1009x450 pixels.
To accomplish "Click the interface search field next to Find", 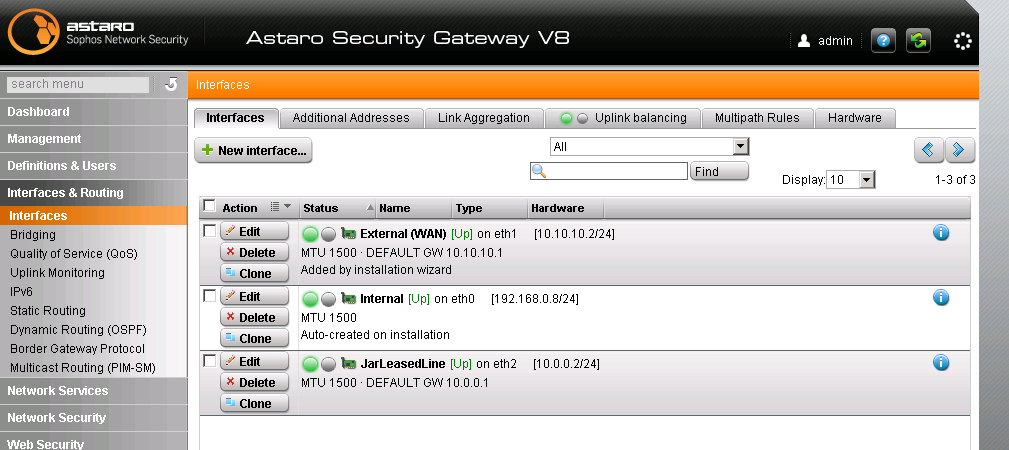I will [609, 171].
